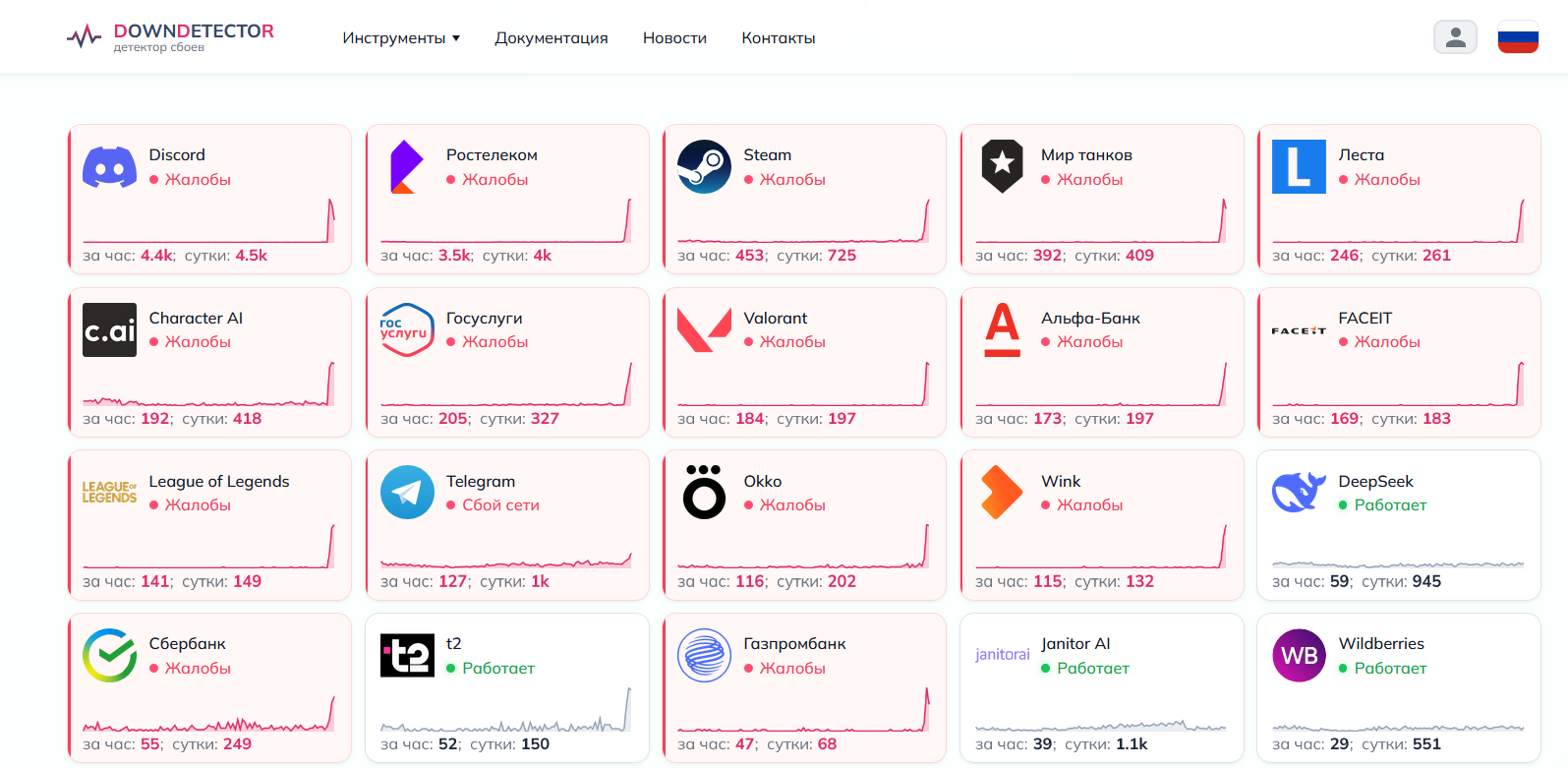
Task: Click the DOWNDETECTOR site title link
Action: pos(194,30)
